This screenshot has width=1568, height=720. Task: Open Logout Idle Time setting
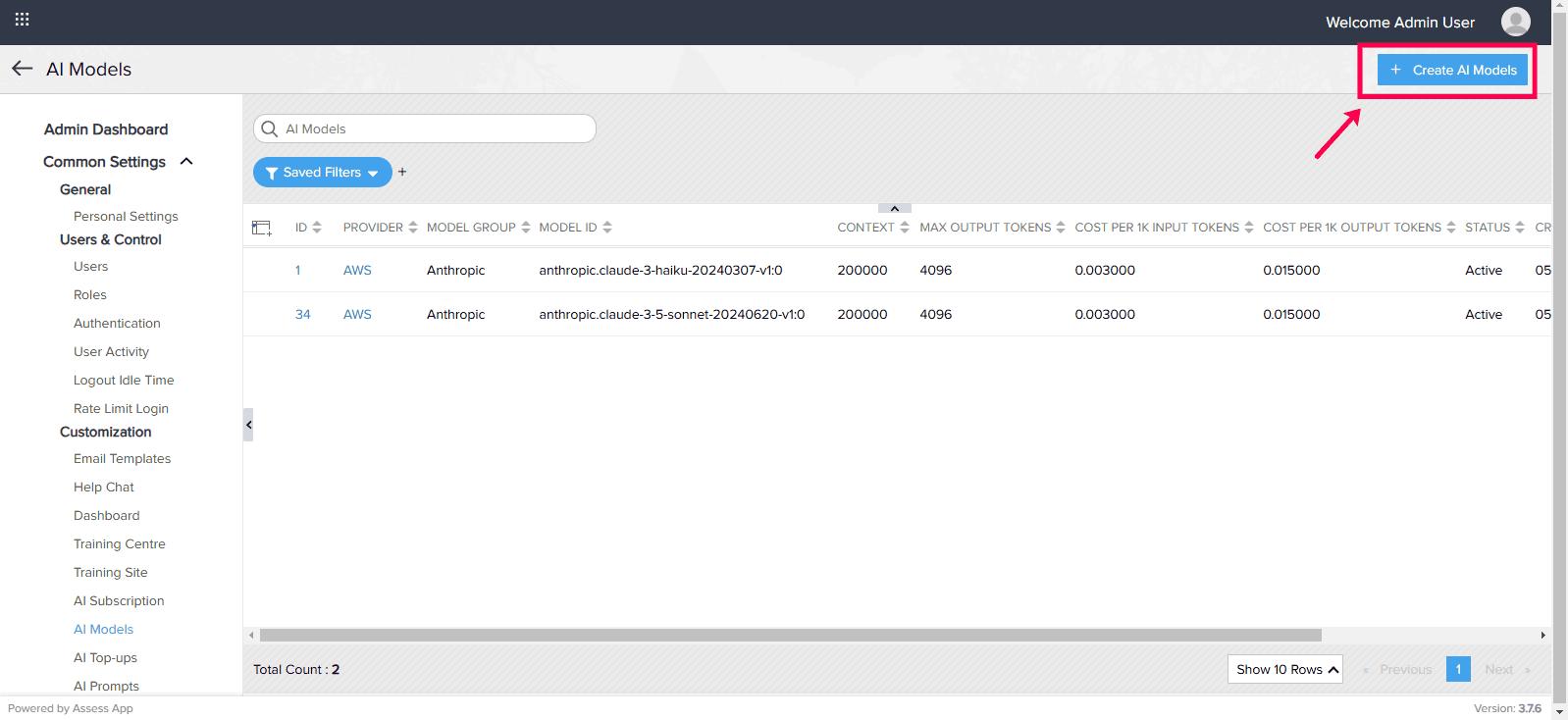click(124, 381)
